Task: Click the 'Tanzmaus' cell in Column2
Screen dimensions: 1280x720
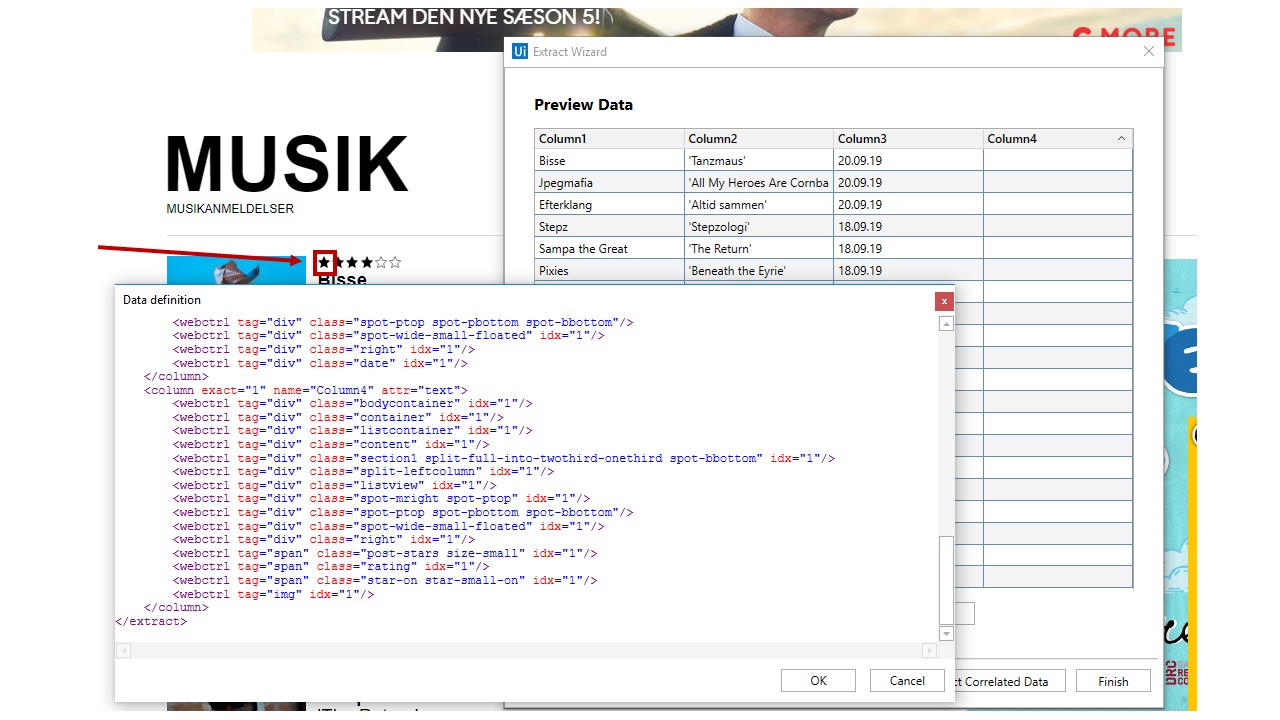Action: point(759,161)
